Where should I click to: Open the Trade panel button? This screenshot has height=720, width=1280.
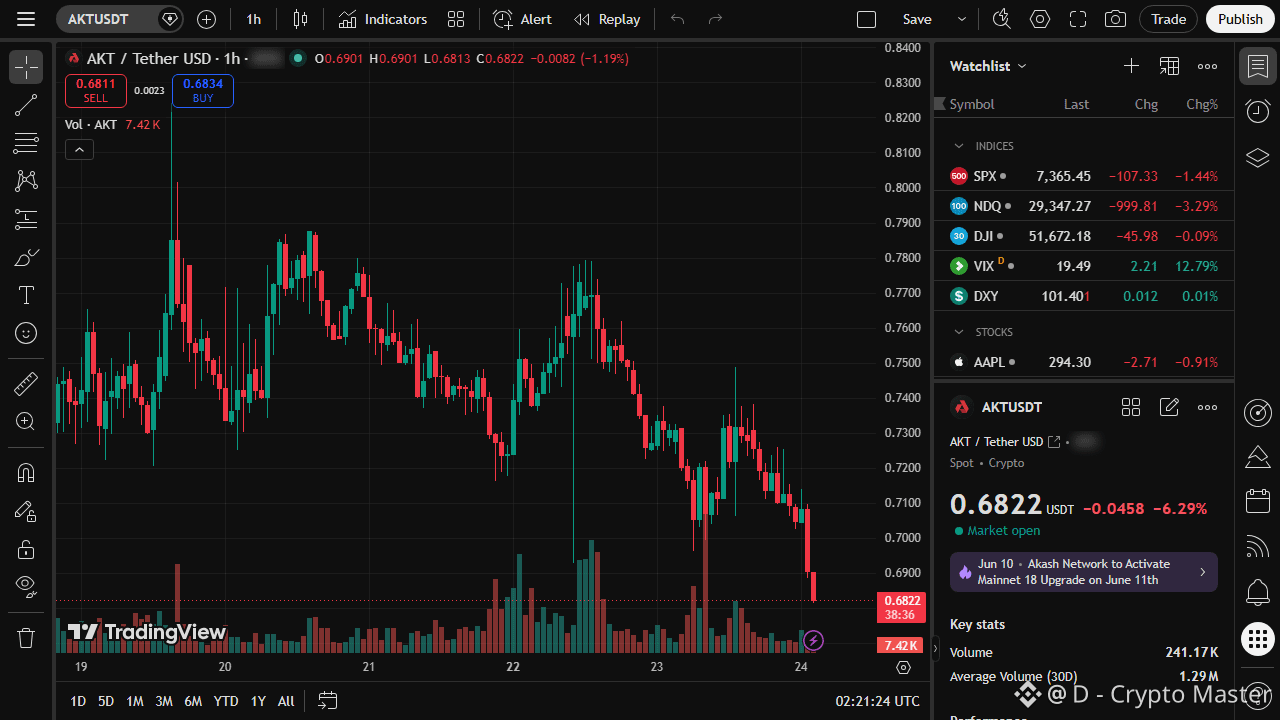click(1168, 19)
